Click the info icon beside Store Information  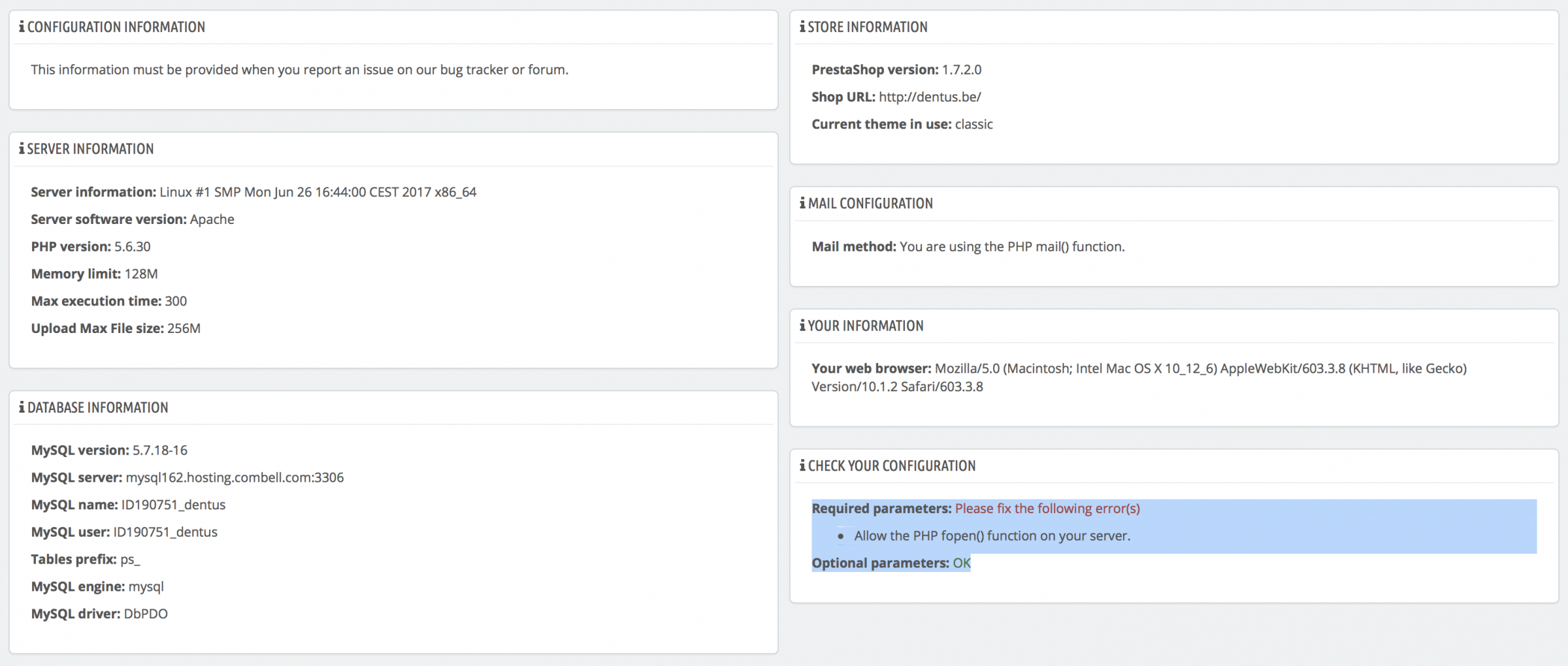pyautogui.click(x=802, y=27)
